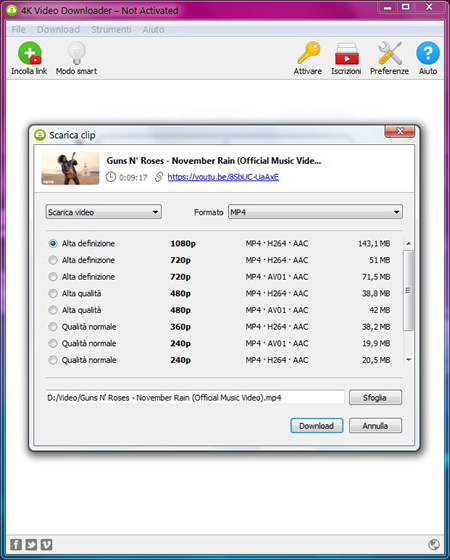Open Preferenze tools icon
This screenshot has width=450, height=560.
pyautogui.click(x=390, y=53)
